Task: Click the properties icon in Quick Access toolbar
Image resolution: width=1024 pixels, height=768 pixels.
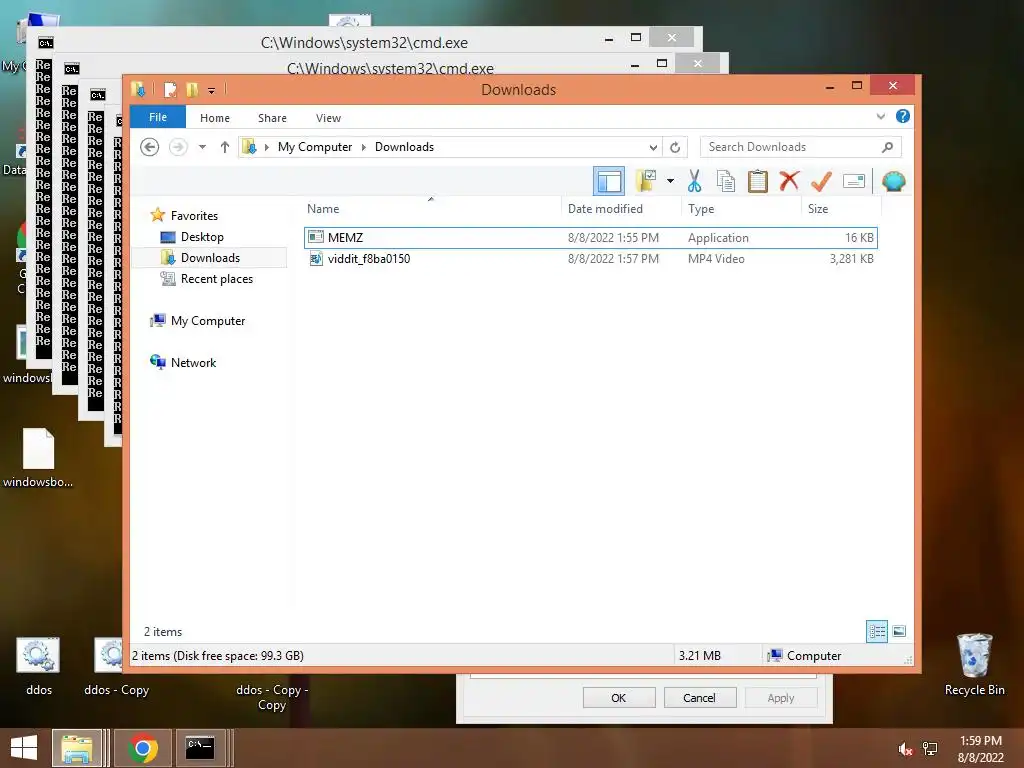Action: 170,89
